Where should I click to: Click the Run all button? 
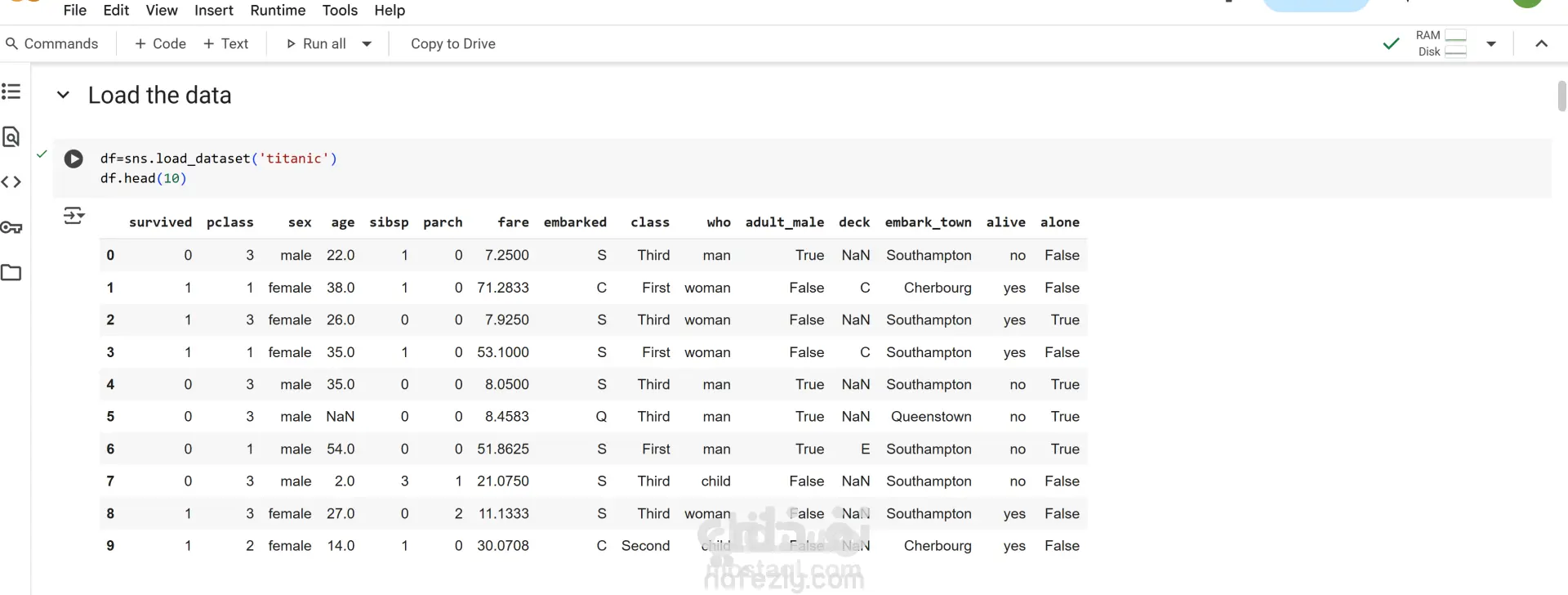pos(316,44)
